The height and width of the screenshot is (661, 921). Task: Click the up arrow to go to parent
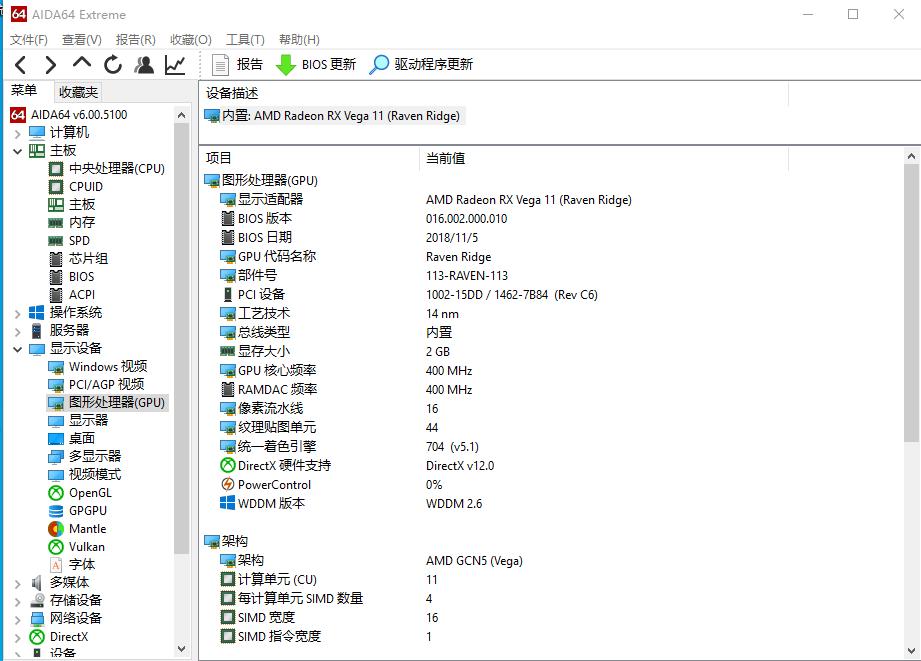80,66
